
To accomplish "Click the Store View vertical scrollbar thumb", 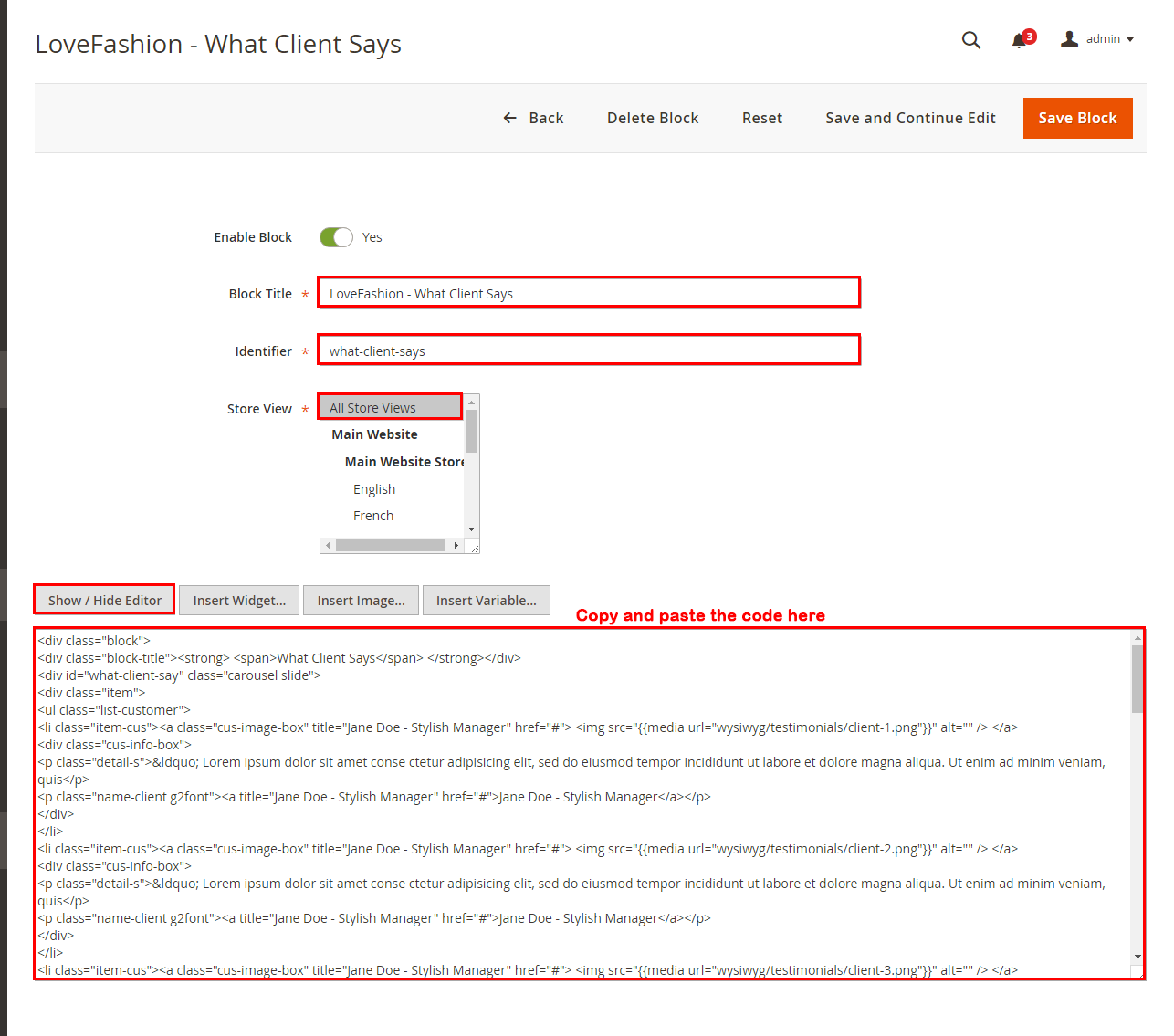I will (x=472, y=431).
